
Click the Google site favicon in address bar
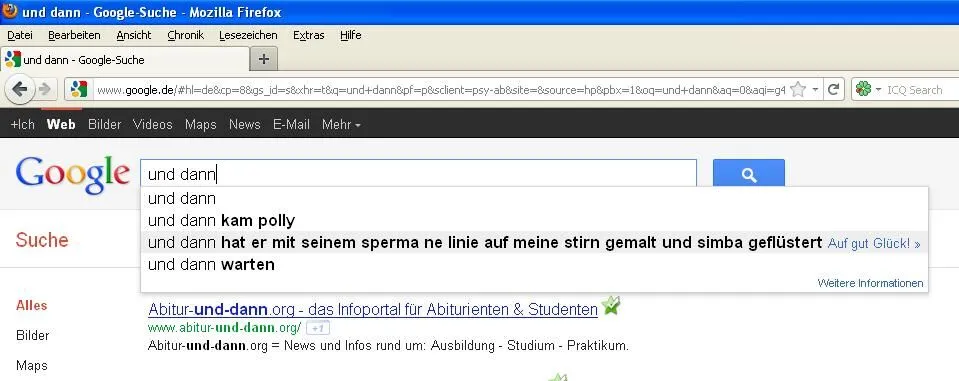pos(79,89)
